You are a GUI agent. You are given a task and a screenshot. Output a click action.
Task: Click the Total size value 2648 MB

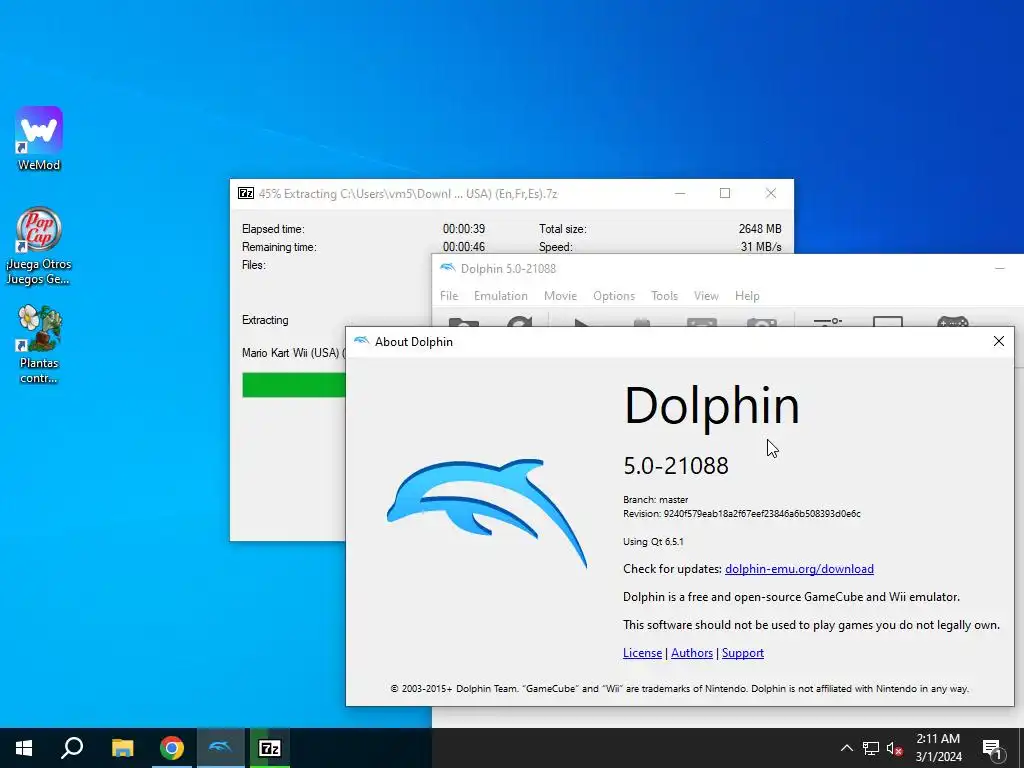pos(760,229)
